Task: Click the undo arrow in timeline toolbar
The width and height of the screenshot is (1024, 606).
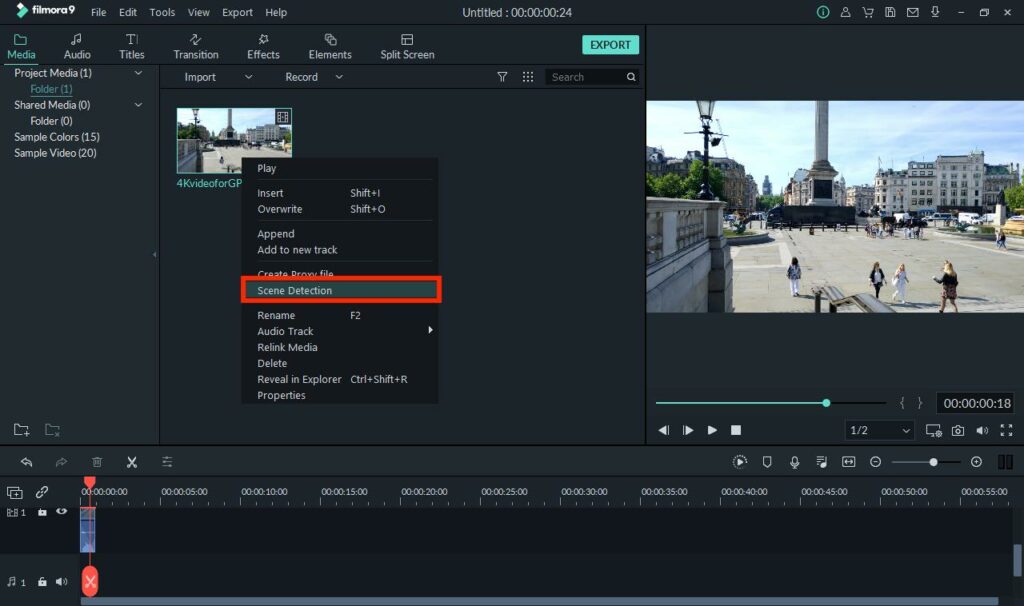Action: pos(26,462)
